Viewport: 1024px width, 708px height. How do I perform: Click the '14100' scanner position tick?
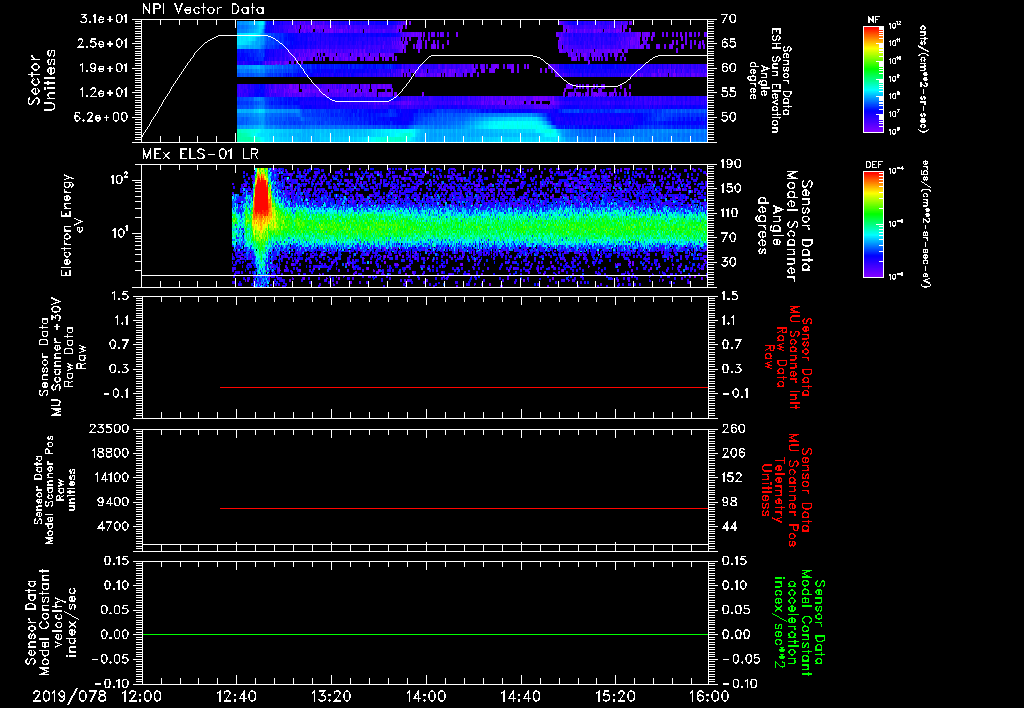tap(109, 477)
